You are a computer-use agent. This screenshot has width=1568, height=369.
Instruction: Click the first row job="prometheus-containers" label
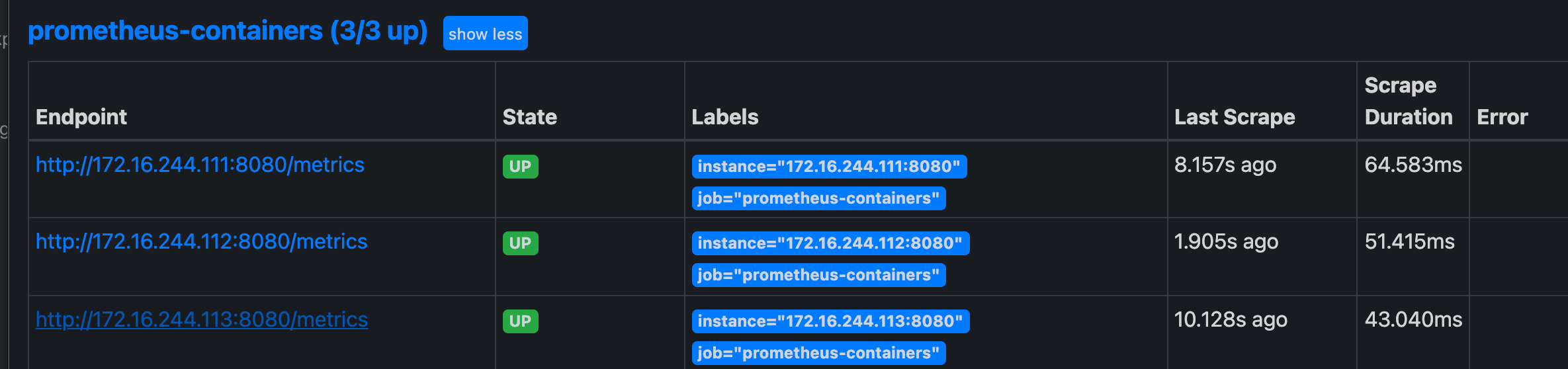click(x=818, y=198)
